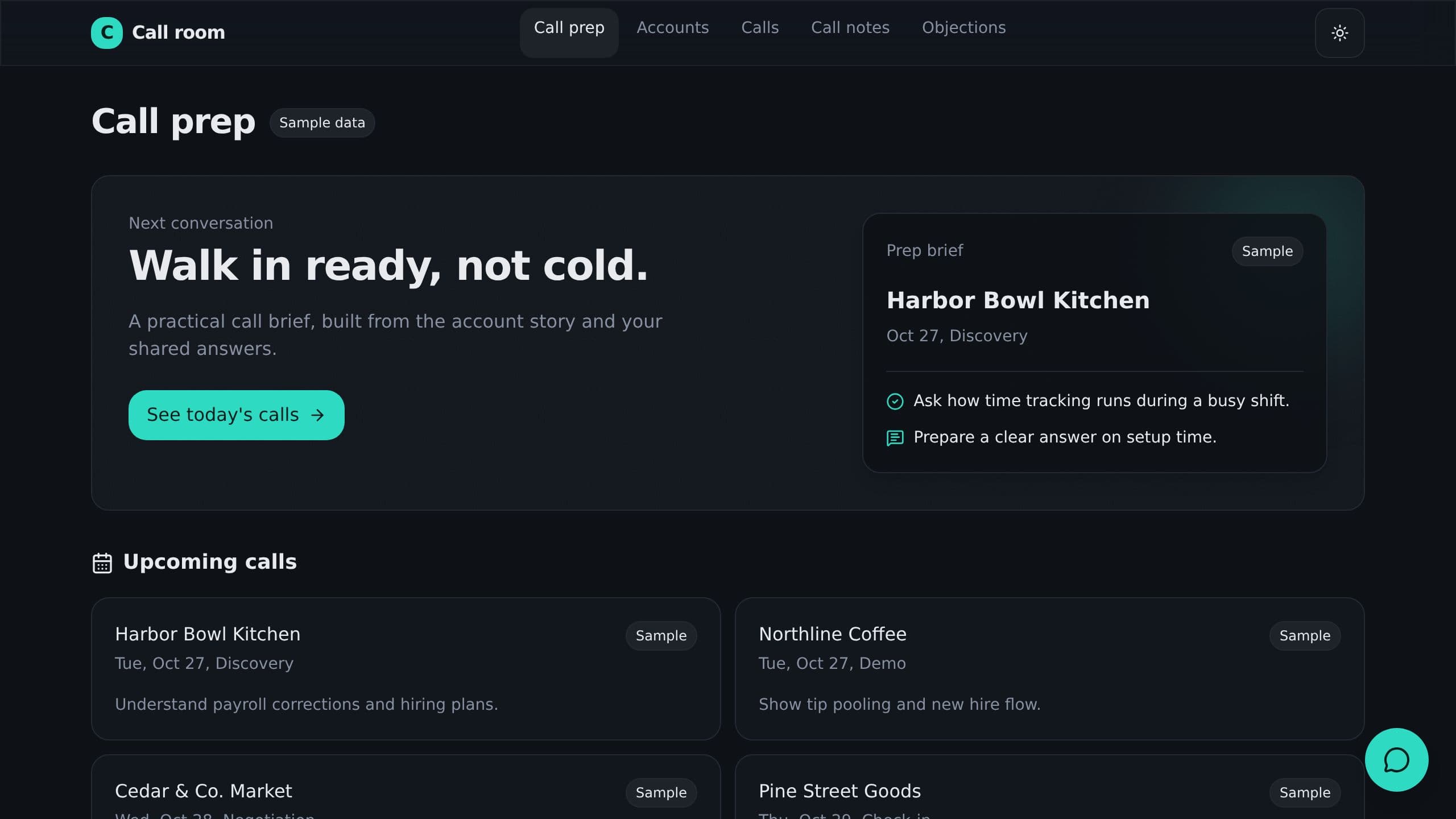Viewport: 1456px width, 819px height.
Task: Click 'Tue, Oct 27, Discovery' text
Action: [204, 664]
